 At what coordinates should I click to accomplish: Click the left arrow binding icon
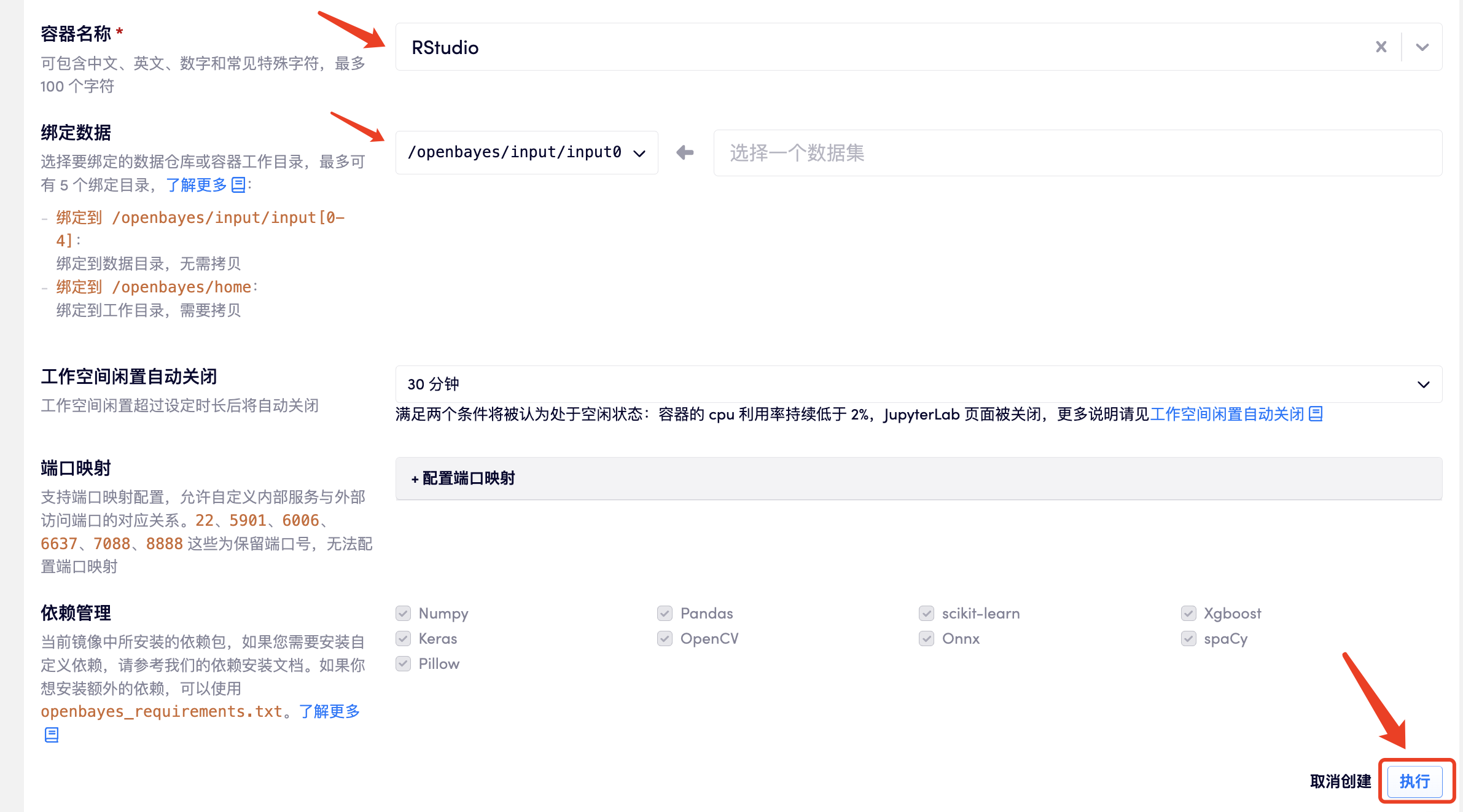(685, 152)
